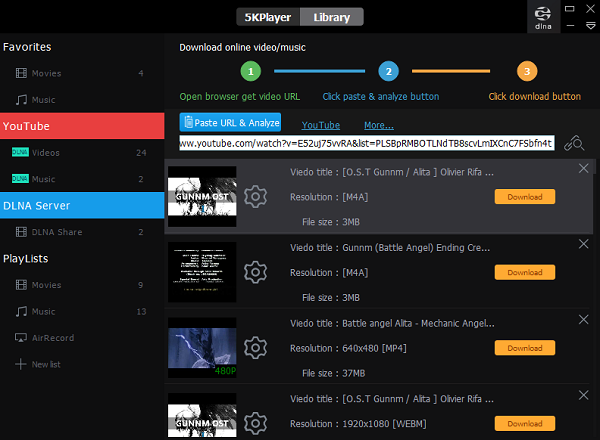The width and height of the screenshot is (600, 440).
Task: Select the DLNA Server sidebar section
Action: (x=82, y=205)
